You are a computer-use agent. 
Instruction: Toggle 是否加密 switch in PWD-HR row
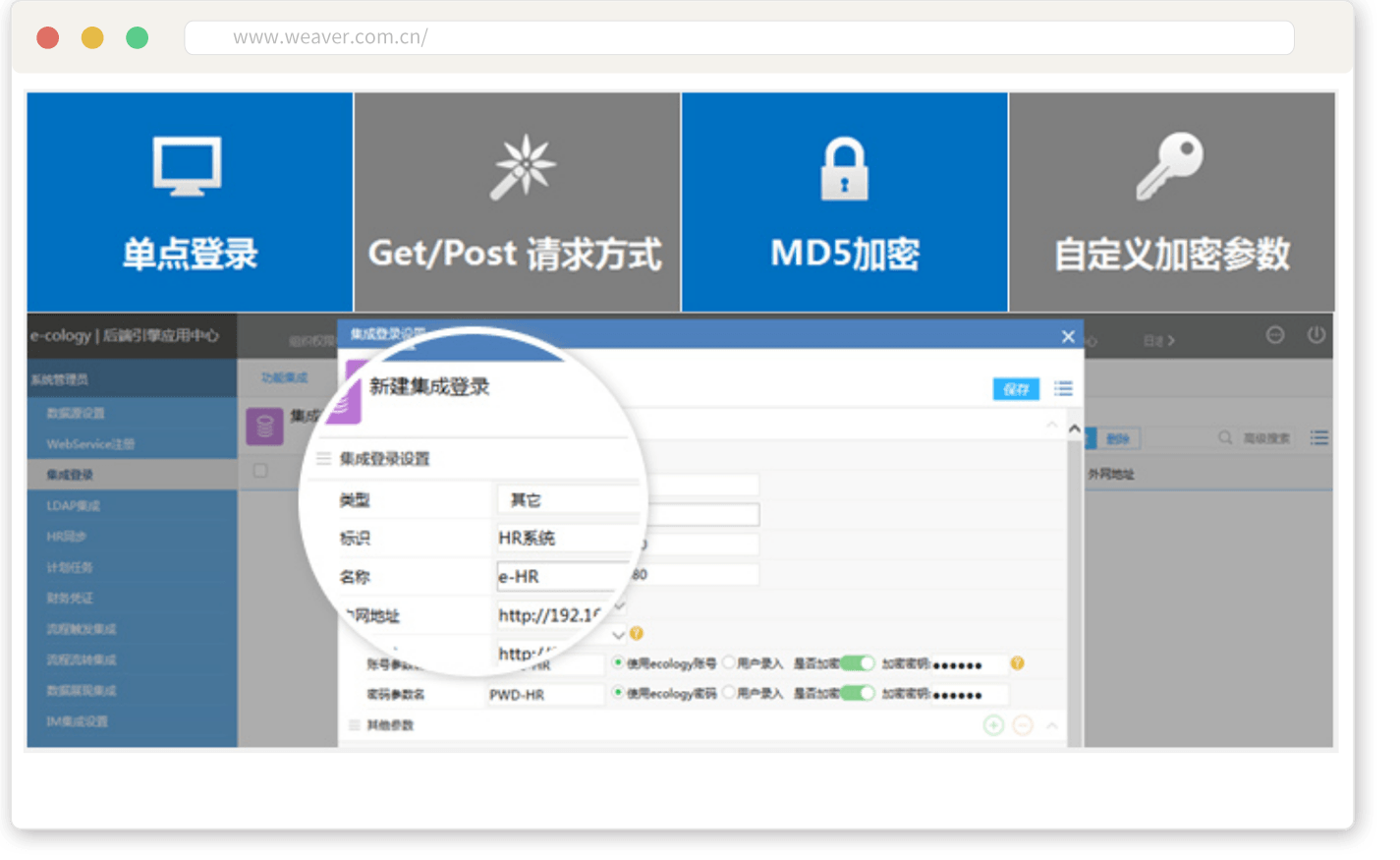(x=857, y=693)
